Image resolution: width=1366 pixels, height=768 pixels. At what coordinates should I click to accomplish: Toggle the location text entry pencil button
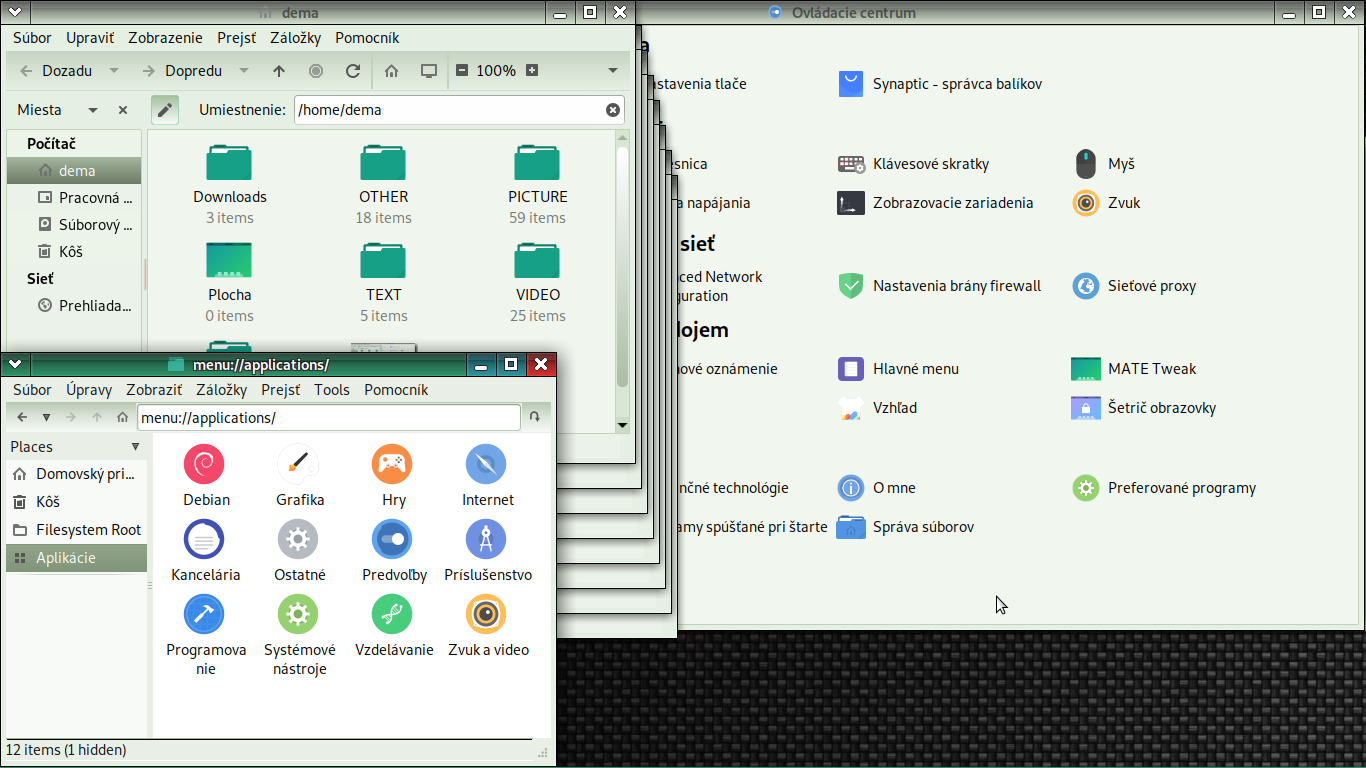click(x=165, y=110)
